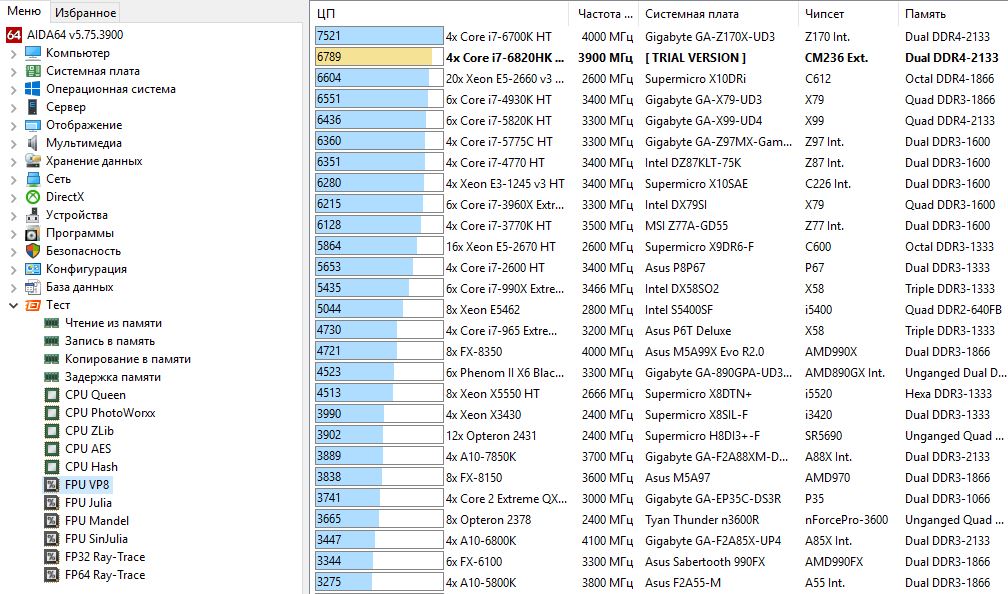Viewport: 1008px width, 594px height.
Task: Click the Операционная система Windows icon
Action: tap(33, 89)
